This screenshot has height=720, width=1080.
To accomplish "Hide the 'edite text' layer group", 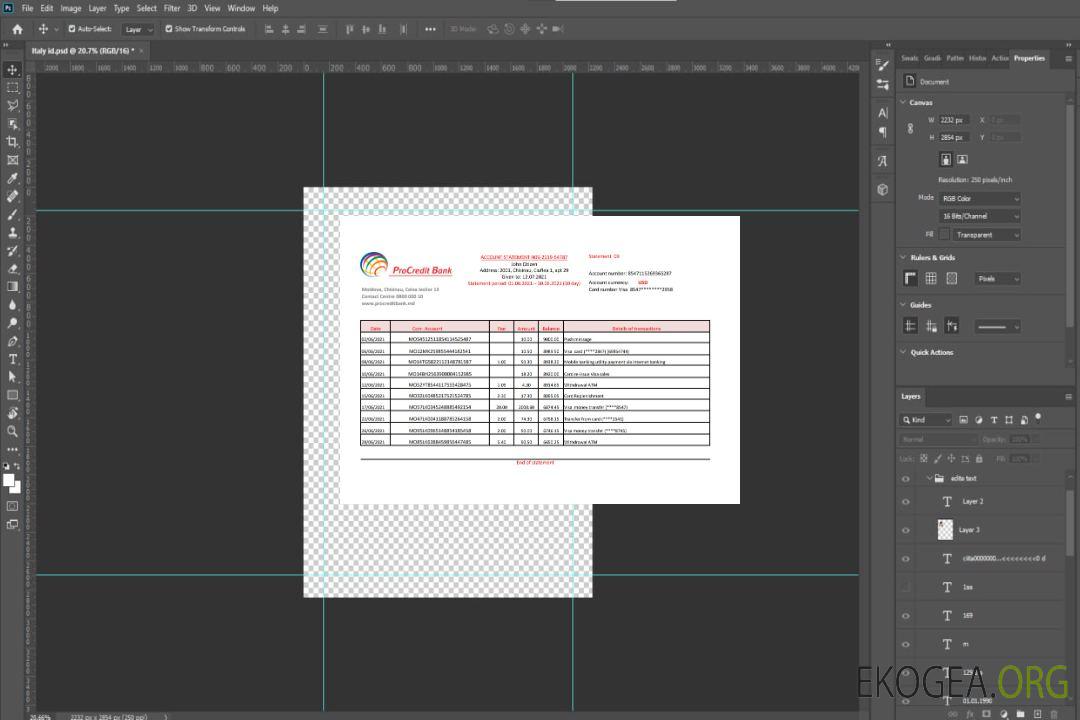I will [x=906, y=479].
